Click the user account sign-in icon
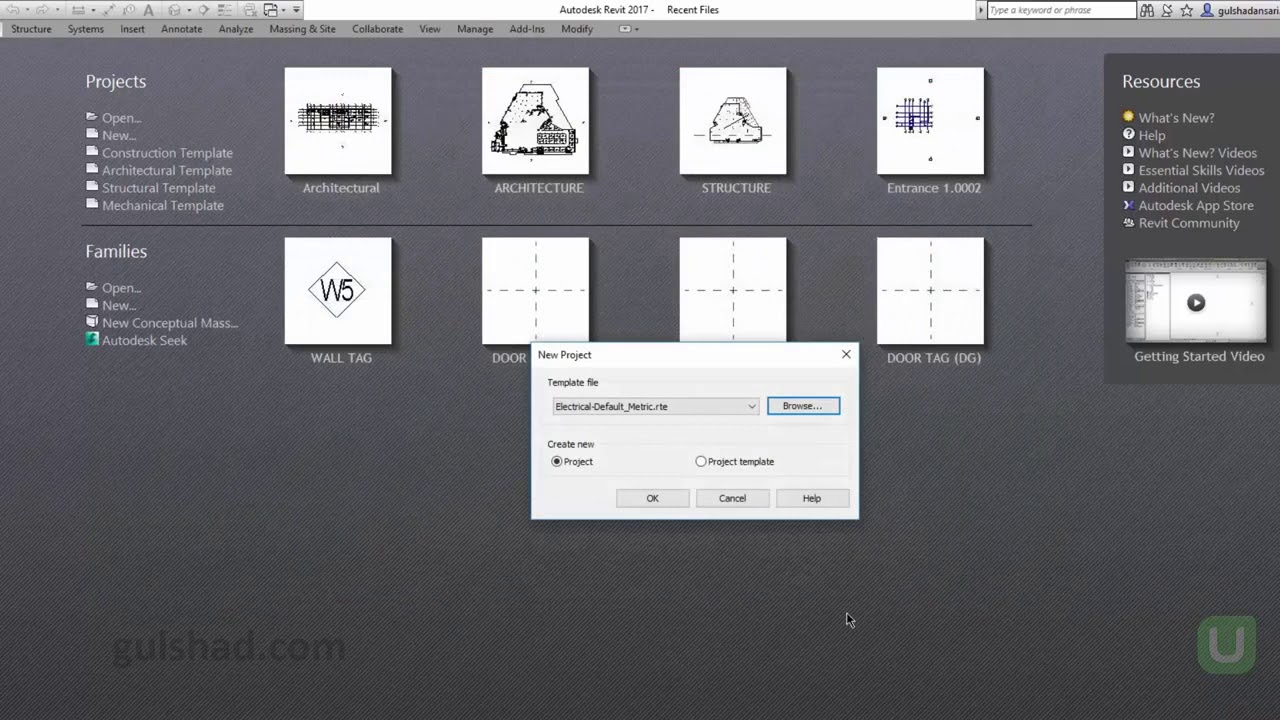 point(1207,10)
